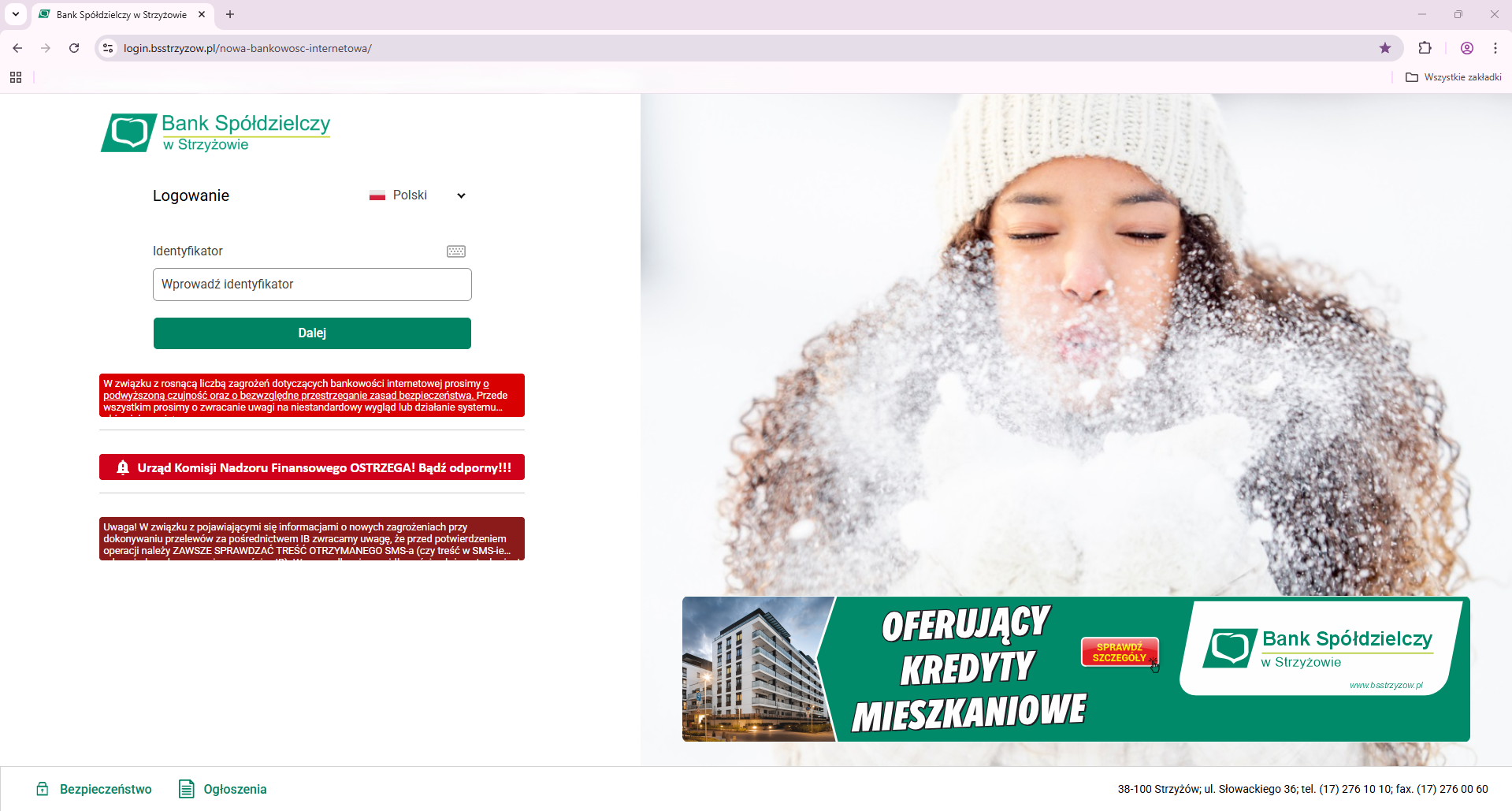Click the Dalej button
The width and height of the screenshot is (1512, 811).
click(312, 333)
